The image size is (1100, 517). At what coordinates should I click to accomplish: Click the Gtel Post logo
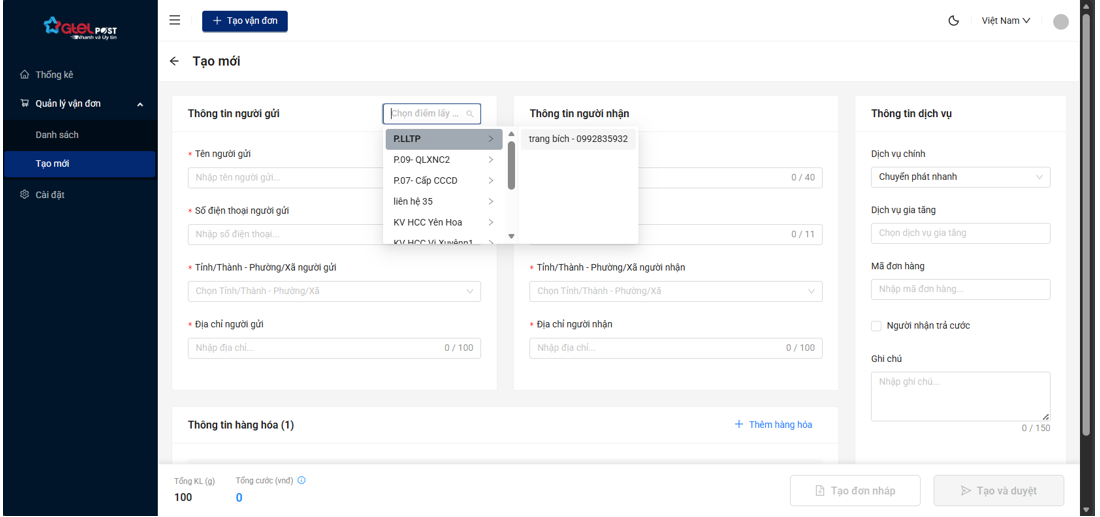coord(80,29)
